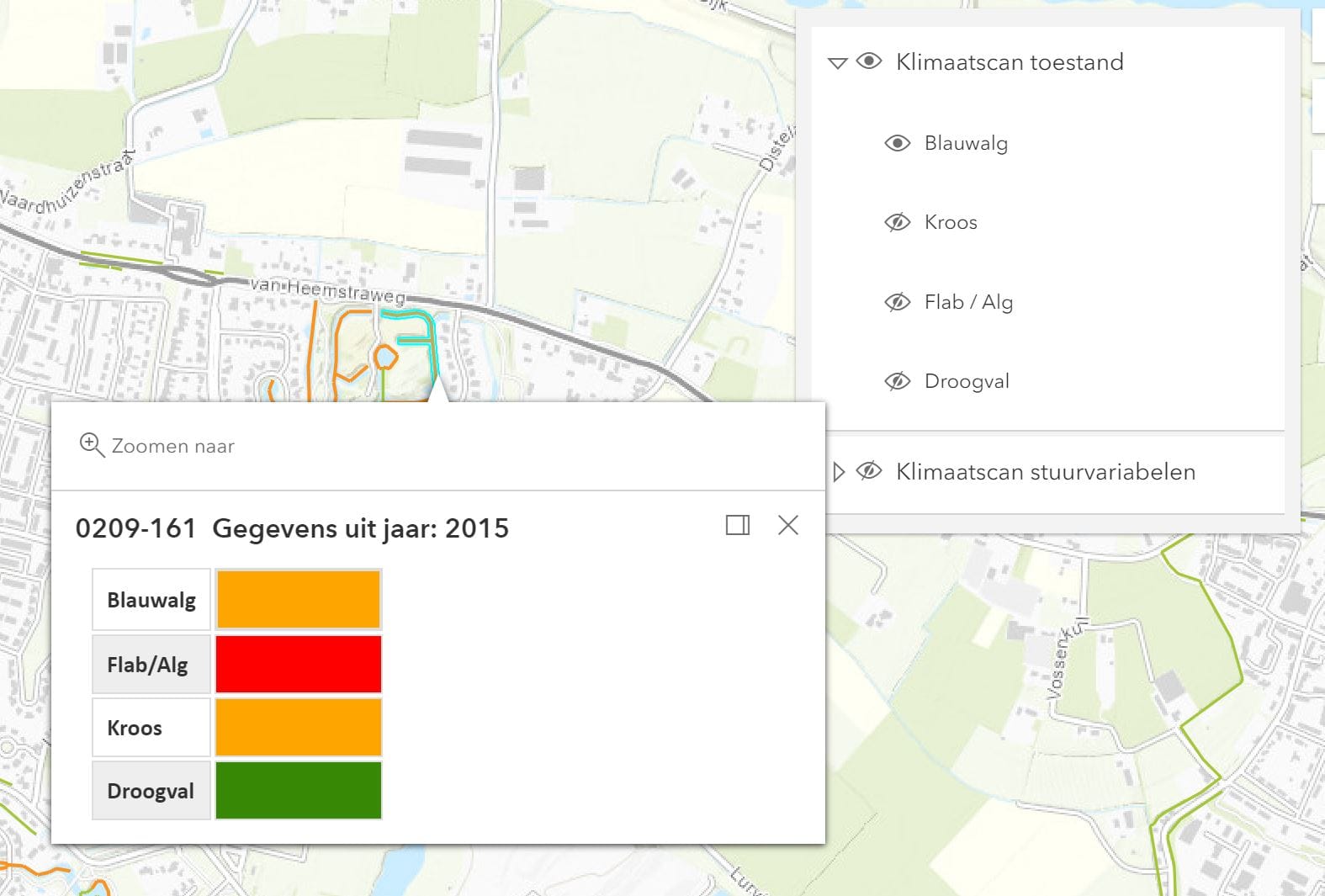Click the van Heemstraweg road label
Screen dimensions: 1325x896
click(328, 291)
